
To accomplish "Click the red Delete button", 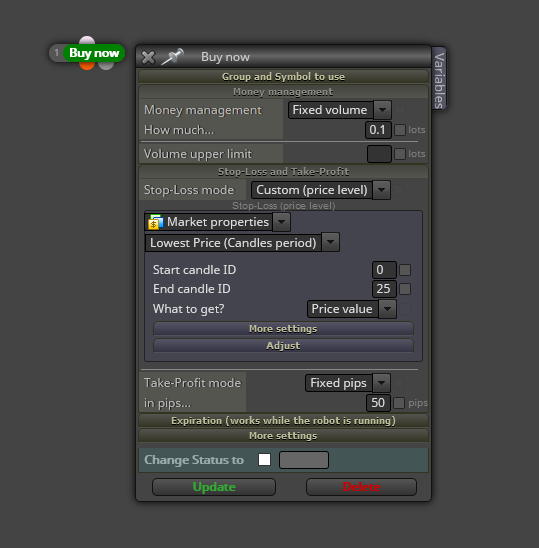I will point(361,487).
